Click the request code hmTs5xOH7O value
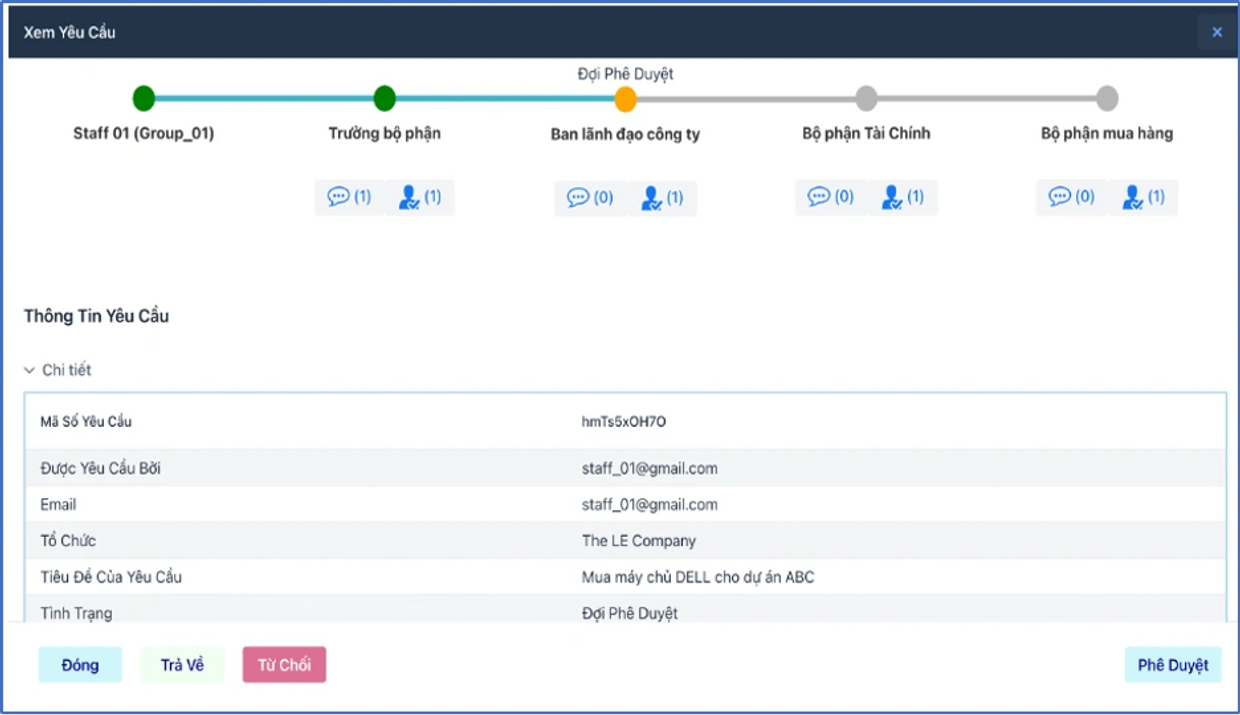 (624, 422)
